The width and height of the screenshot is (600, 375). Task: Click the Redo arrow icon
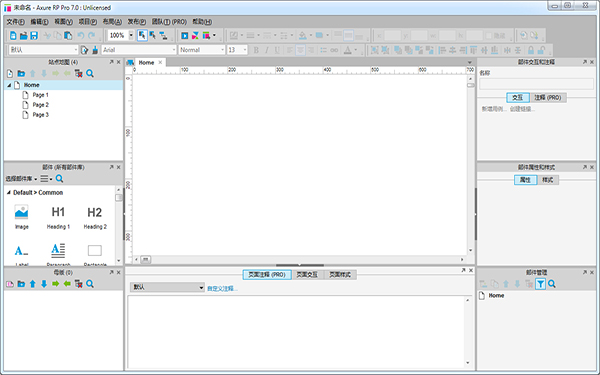tap(92, 36)
